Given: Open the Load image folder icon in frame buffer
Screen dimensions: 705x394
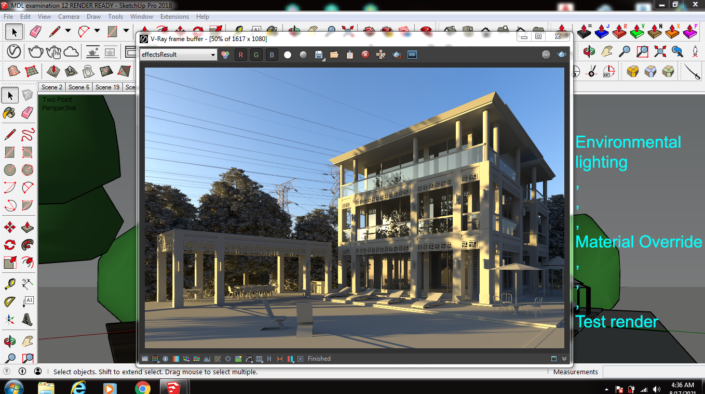Looking at the screenshot, I should pos(334,55).
